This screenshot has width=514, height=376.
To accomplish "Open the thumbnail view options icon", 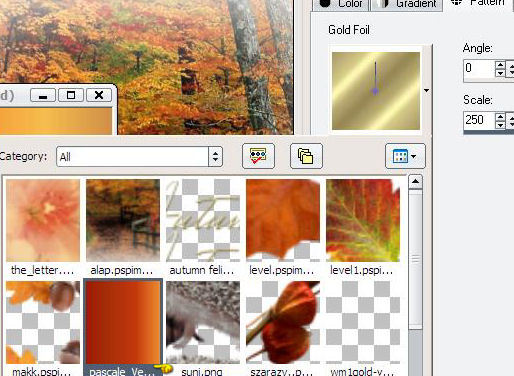I will tap(405, 156).
